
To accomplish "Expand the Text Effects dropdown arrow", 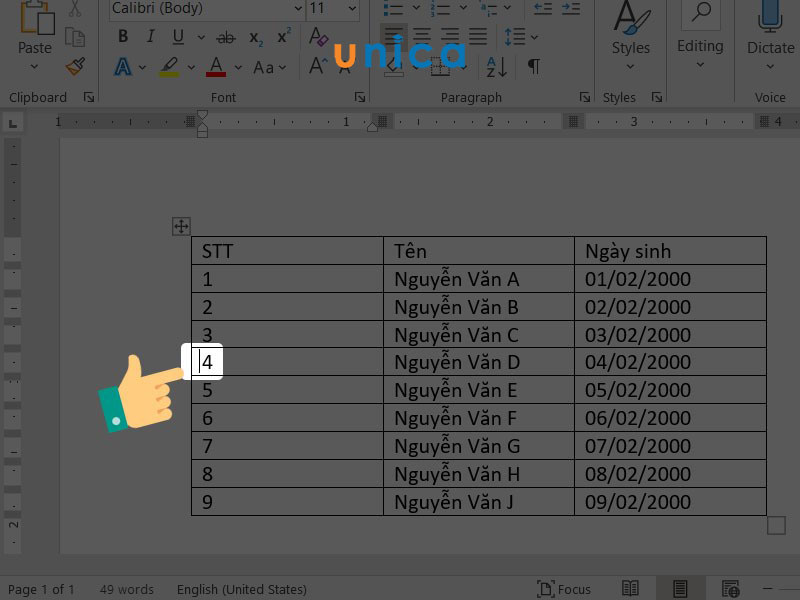I will coord(142,67).
